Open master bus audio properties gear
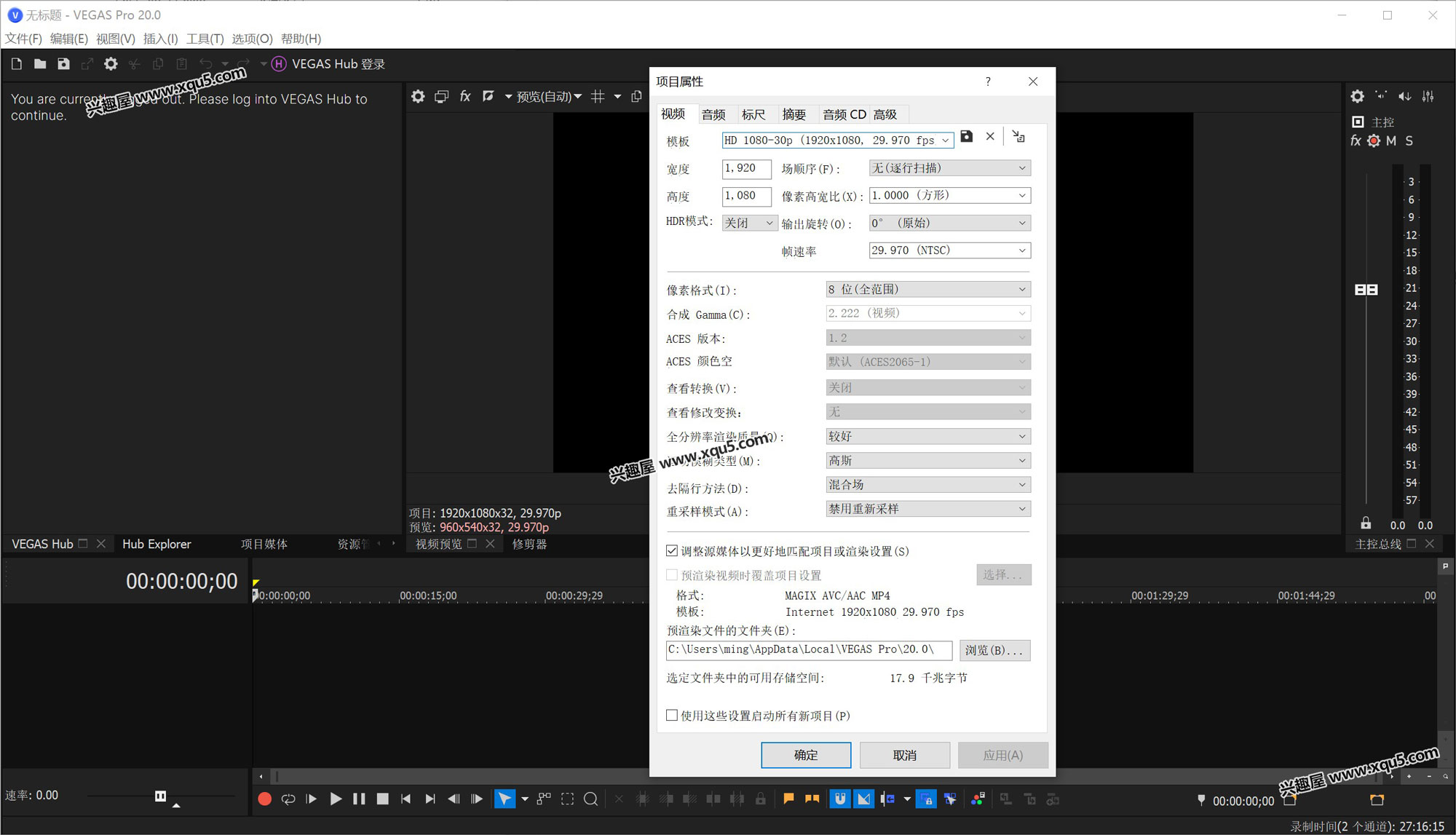Screen dimensions: 1456x835 tap(1358, 96)
